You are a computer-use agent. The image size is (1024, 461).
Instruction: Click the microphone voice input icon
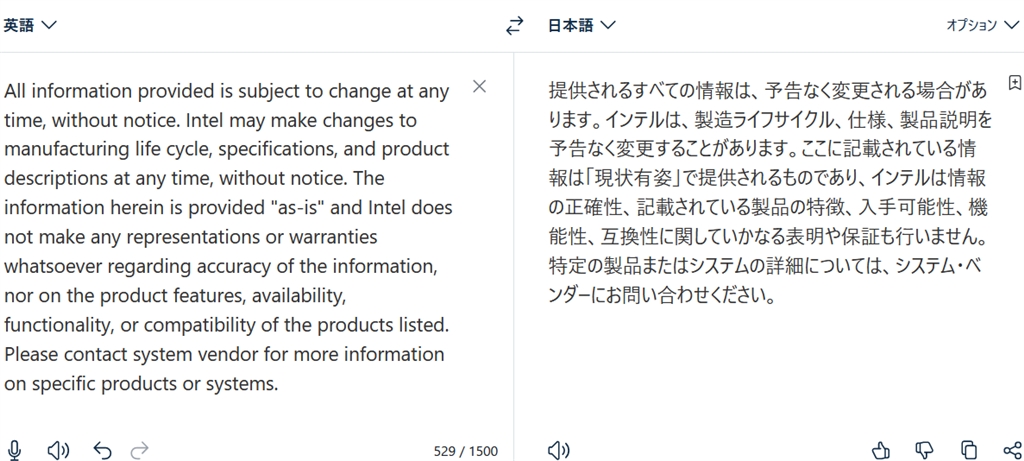click(x=15, y=450)
